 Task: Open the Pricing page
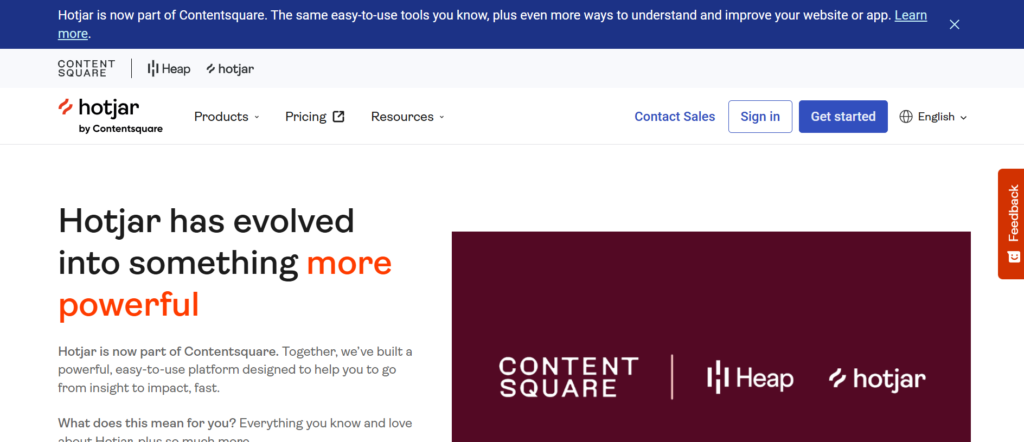pyautogui.click(x=306, y=117)
